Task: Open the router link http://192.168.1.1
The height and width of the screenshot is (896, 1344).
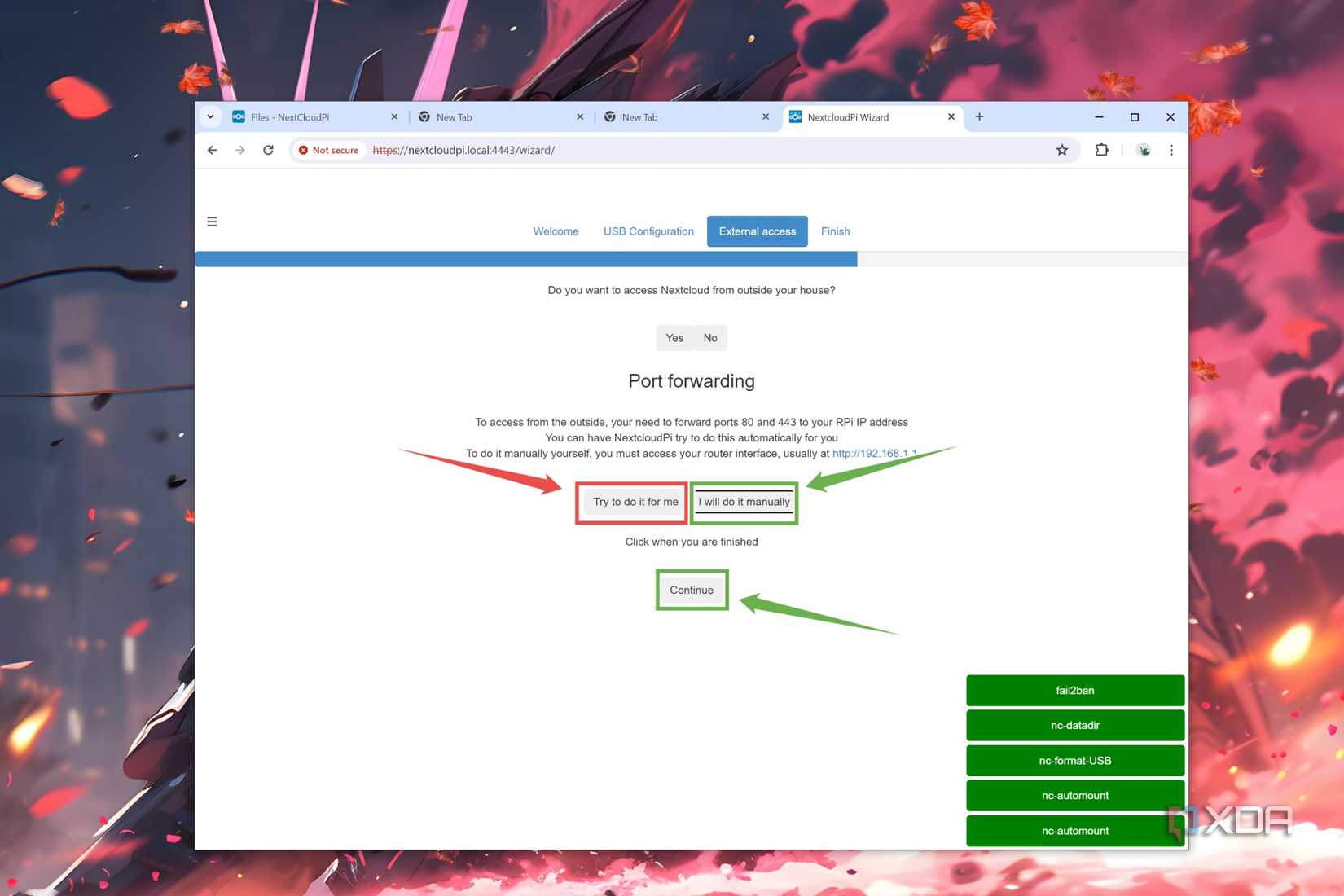Action: click(874, 454)
